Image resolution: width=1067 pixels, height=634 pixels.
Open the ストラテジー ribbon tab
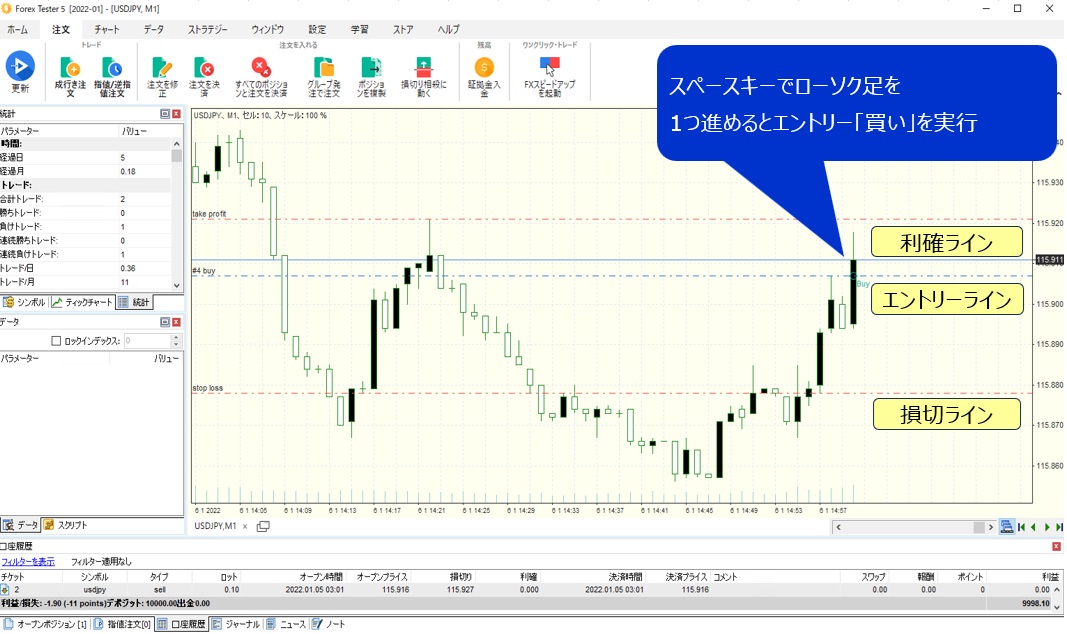point(208,30)
